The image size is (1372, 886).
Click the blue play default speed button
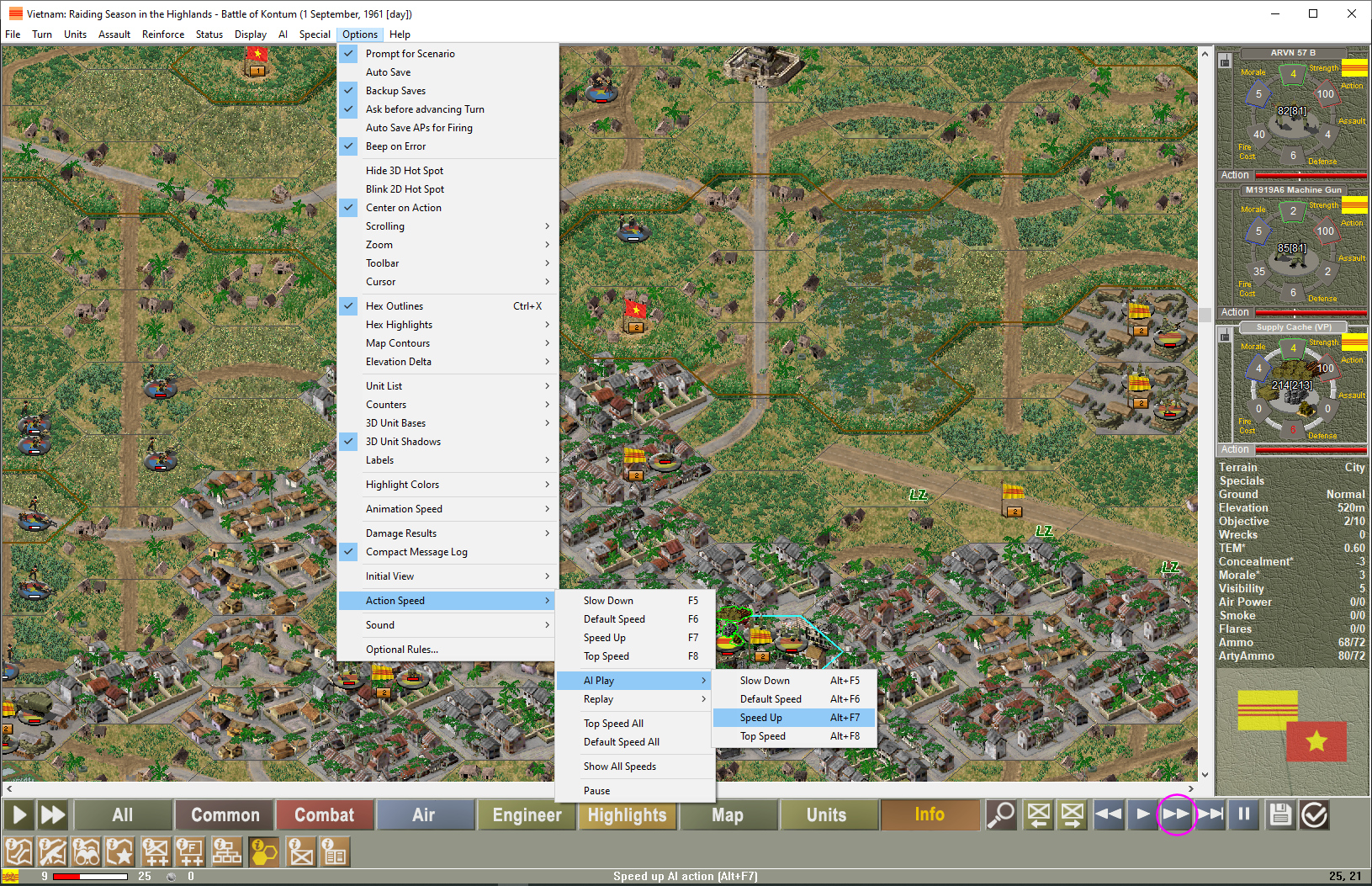click(1142, 814)
